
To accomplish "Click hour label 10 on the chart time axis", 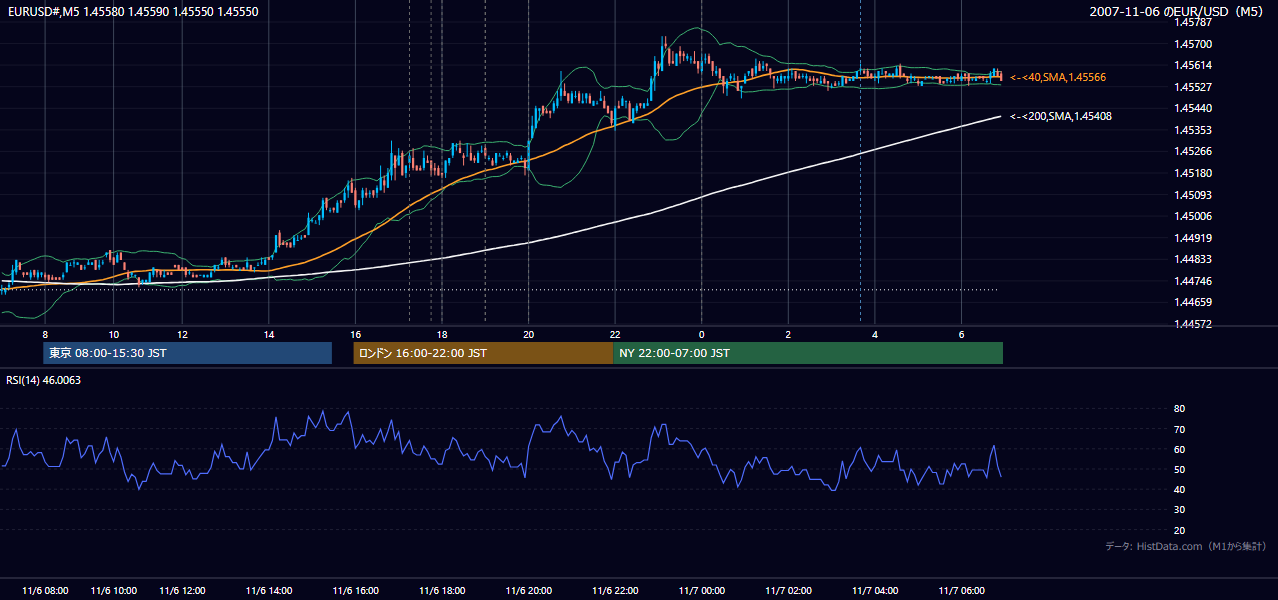I will (114, 334).
